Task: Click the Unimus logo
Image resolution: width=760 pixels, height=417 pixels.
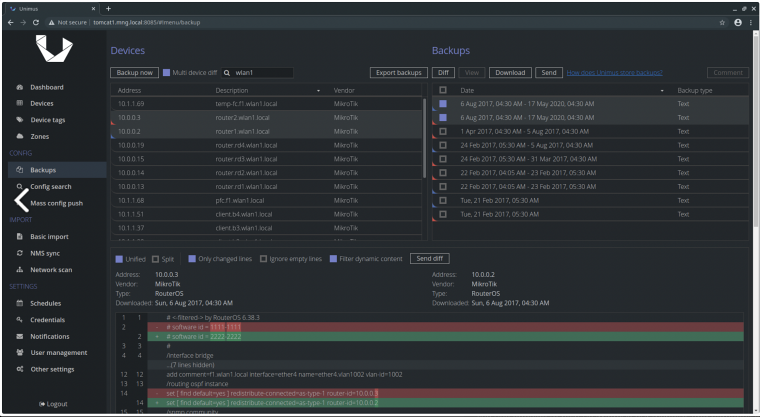Action: [x=54, y=48]
